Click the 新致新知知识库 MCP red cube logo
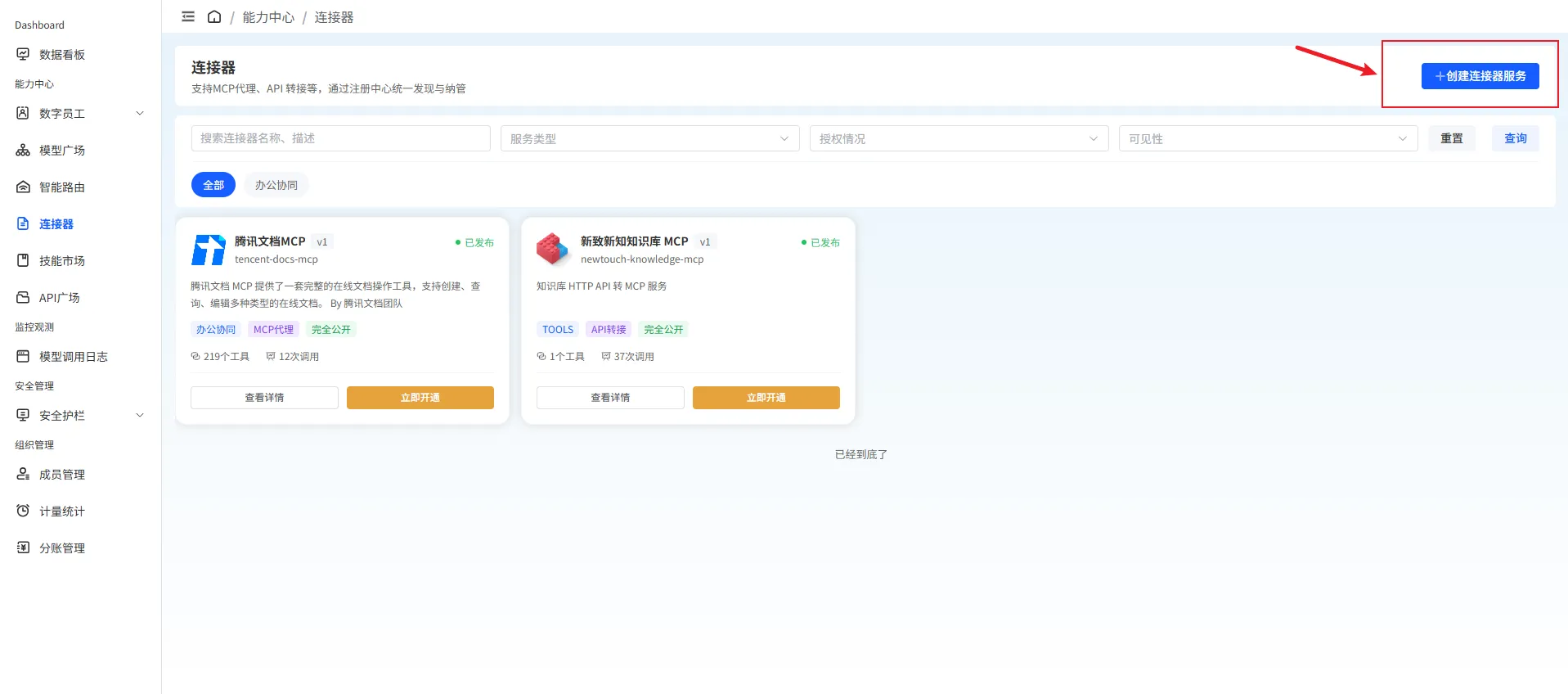 click(552, 249)
